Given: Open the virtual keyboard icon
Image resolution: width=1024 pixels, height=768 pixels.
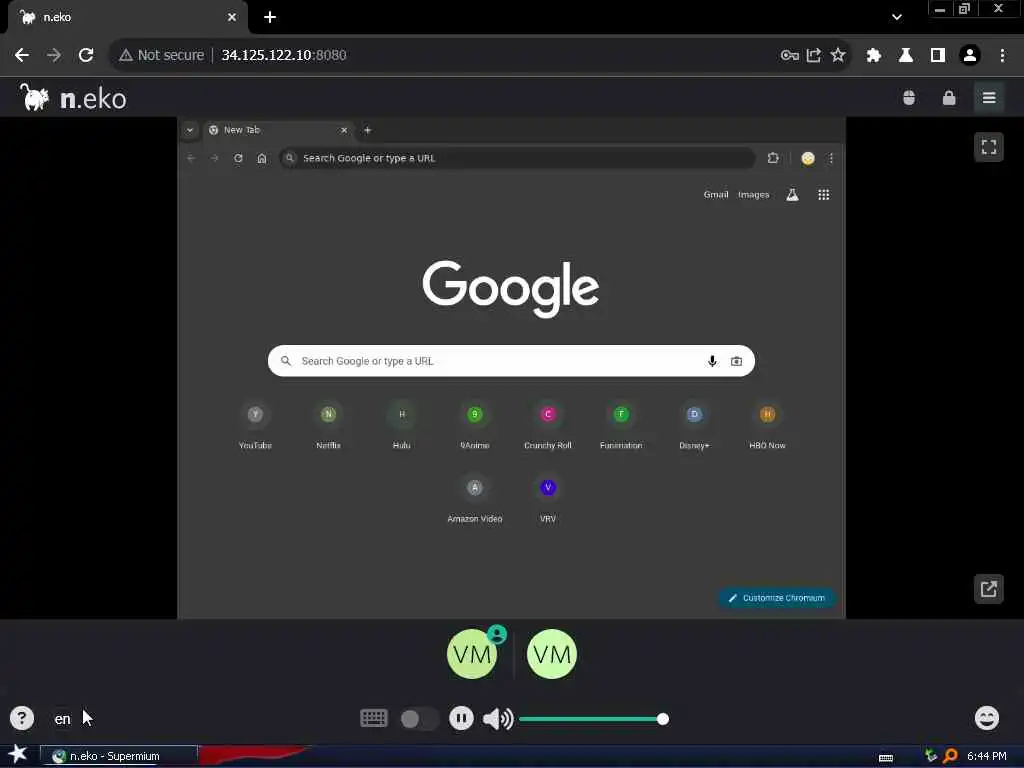Looking at the screenshot, I should tap(374, 718).
